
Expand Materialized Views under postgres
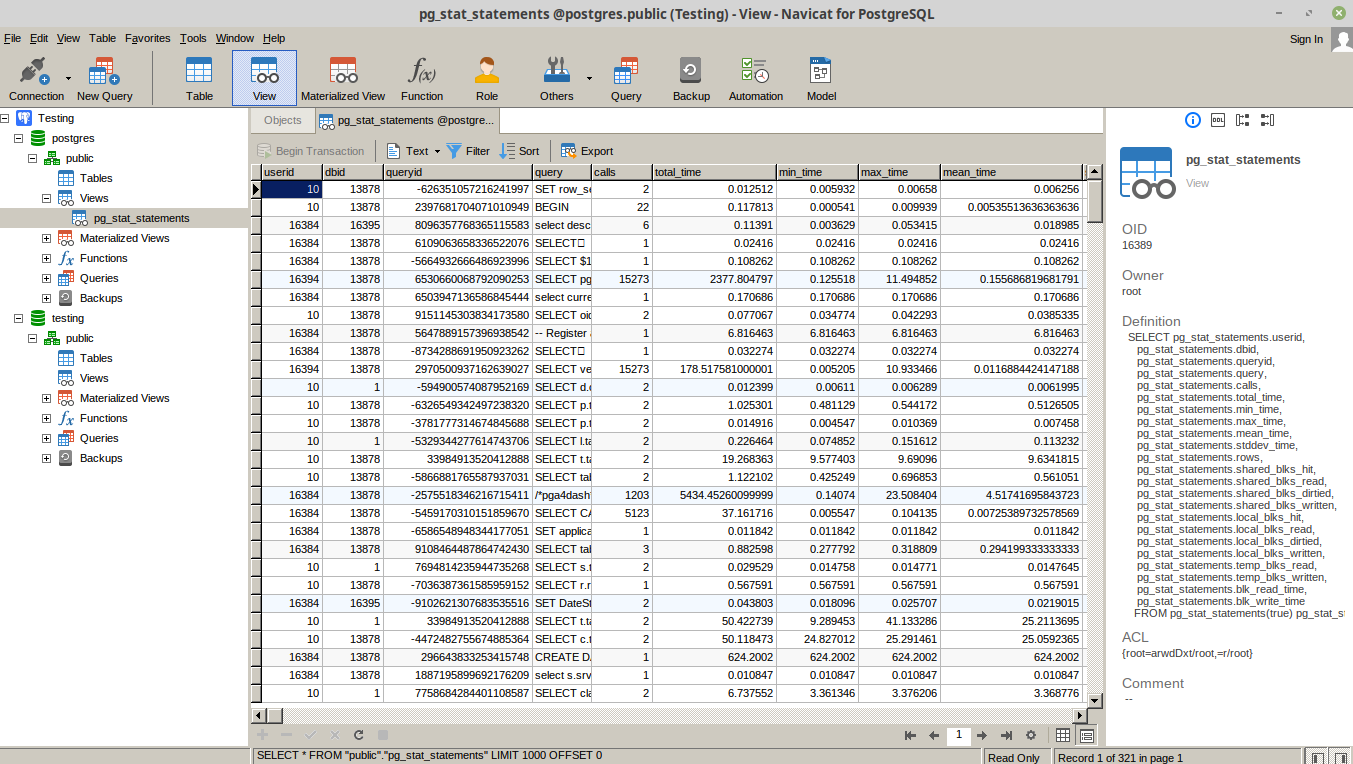(46, 238)
